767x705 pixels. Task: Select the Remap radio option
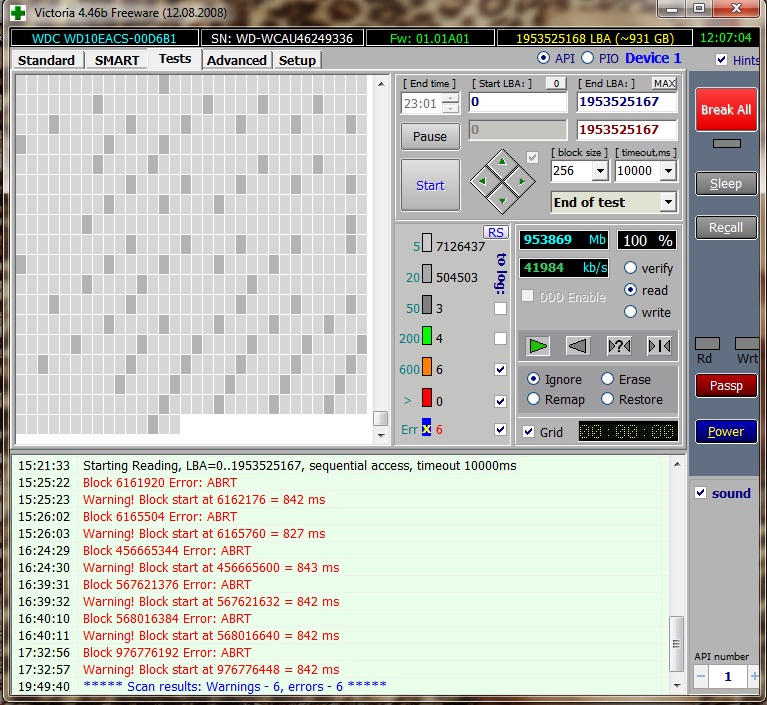point(534,399)
